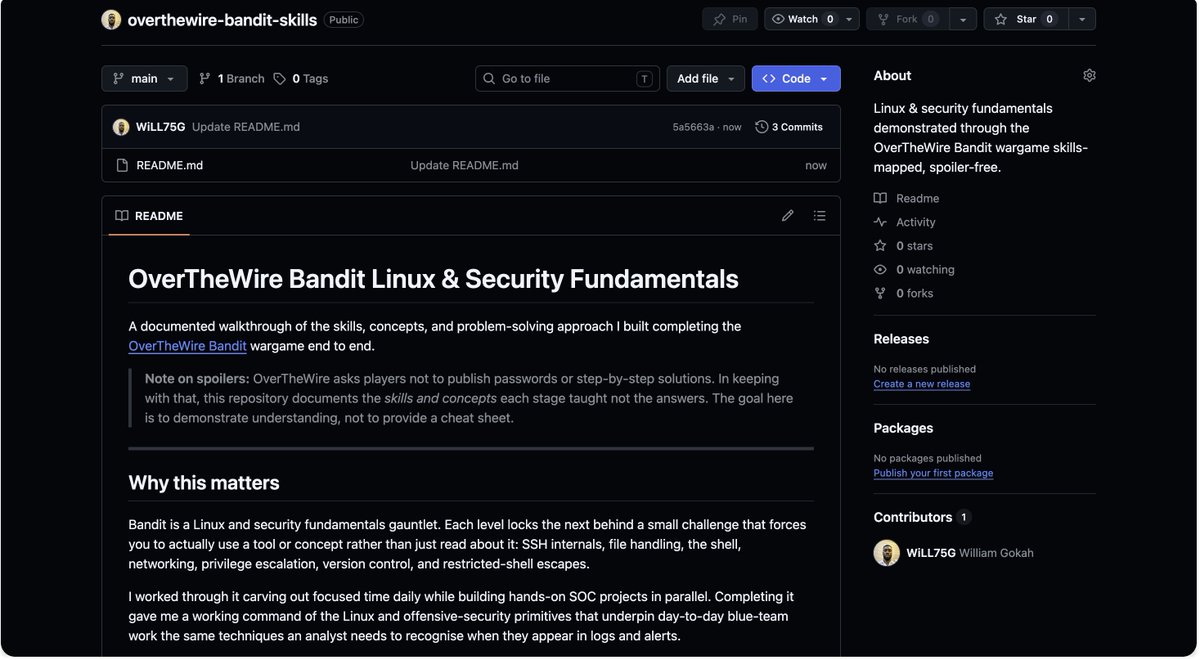Screen dimensions: 1200x660
Task: Click the repository owner avatar beside the title
Action: click(x=111, y=20)
